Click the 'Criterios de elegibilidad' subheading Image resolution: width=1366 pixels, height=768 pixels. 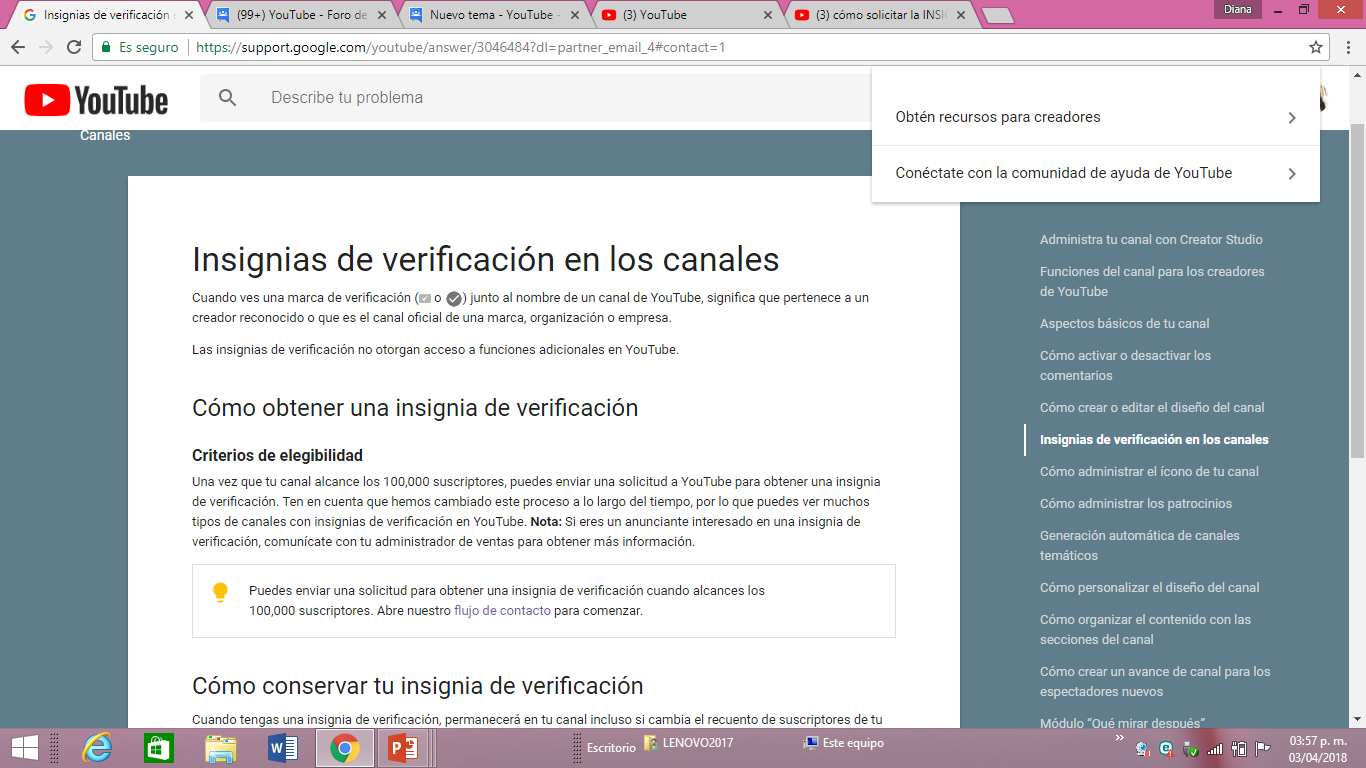click(x=277, y=456)
